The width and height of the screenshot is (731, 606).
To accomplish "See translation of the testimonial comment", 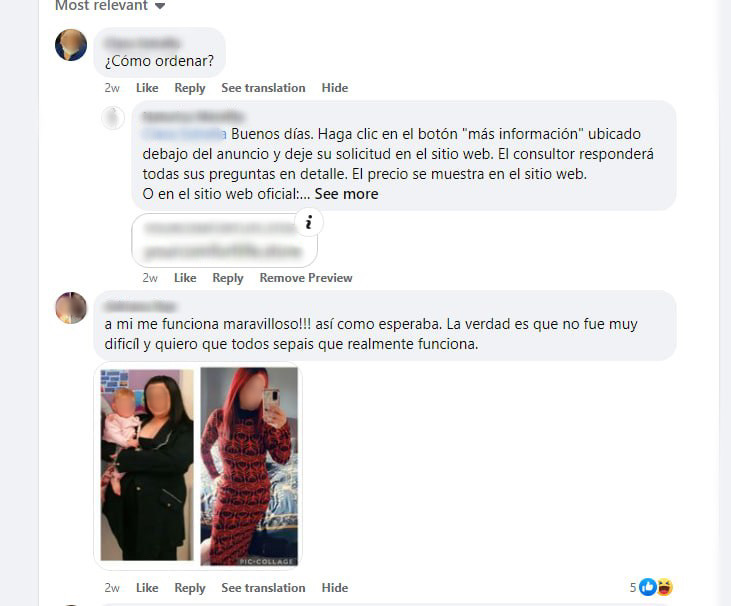I will (x=263, y=588).
